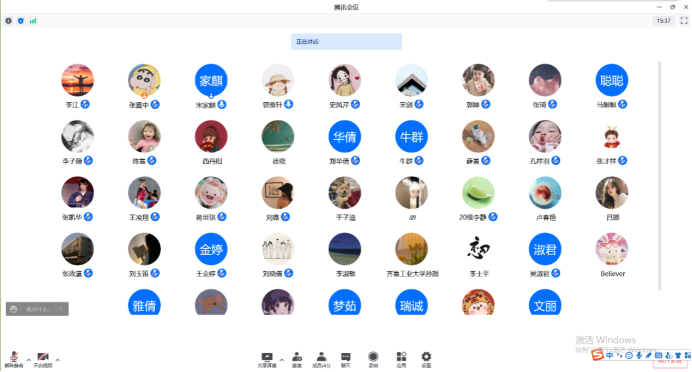Expand share screen options arrow
The height and width of the screenshot is (372, 692).
(x=282, y=360)
